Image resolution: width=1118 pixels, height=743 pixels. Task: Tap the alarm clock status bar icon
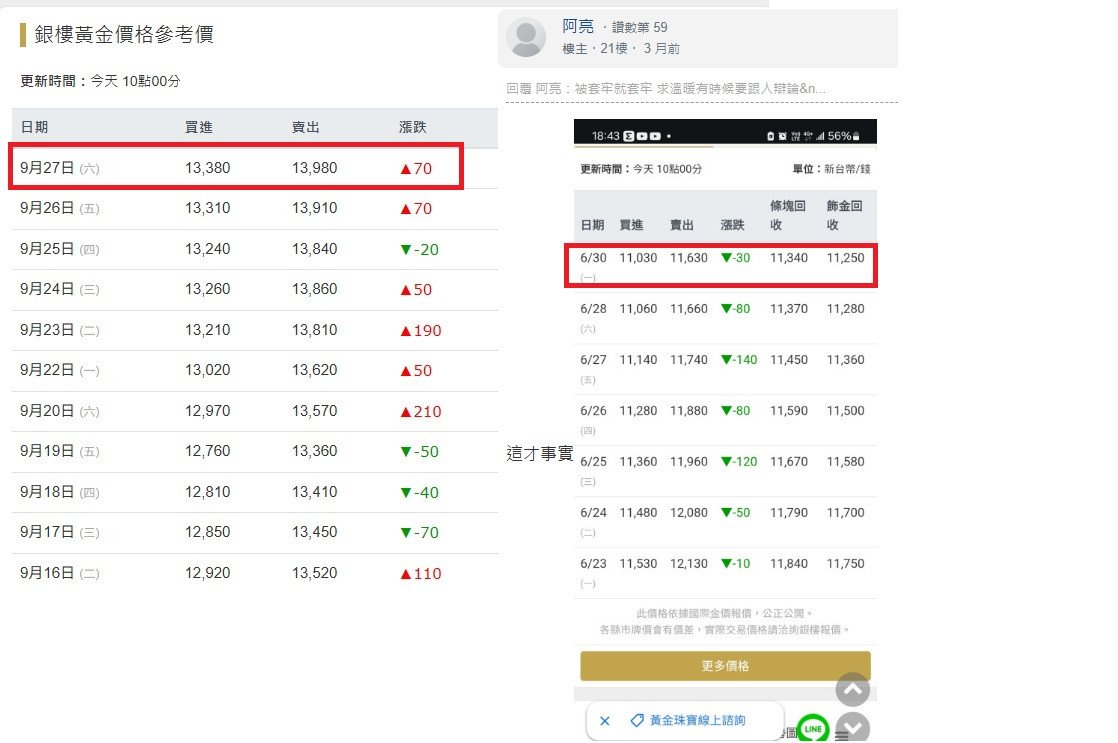(782, 136)
